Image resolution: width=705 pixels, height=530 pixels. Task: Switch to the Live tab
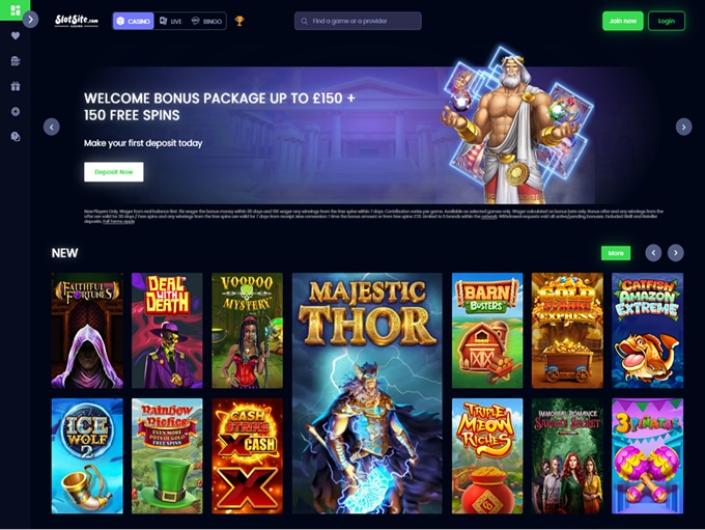pyautogui.click(x=170, y=21)
